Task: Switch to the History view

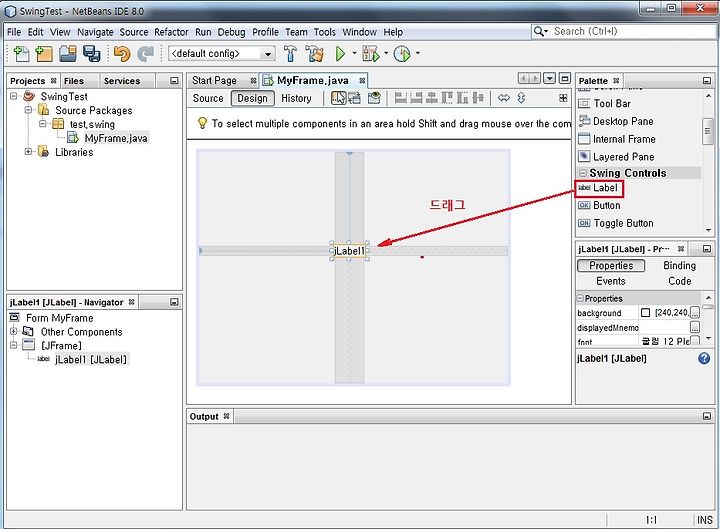Action: click(x=296, y=98)
